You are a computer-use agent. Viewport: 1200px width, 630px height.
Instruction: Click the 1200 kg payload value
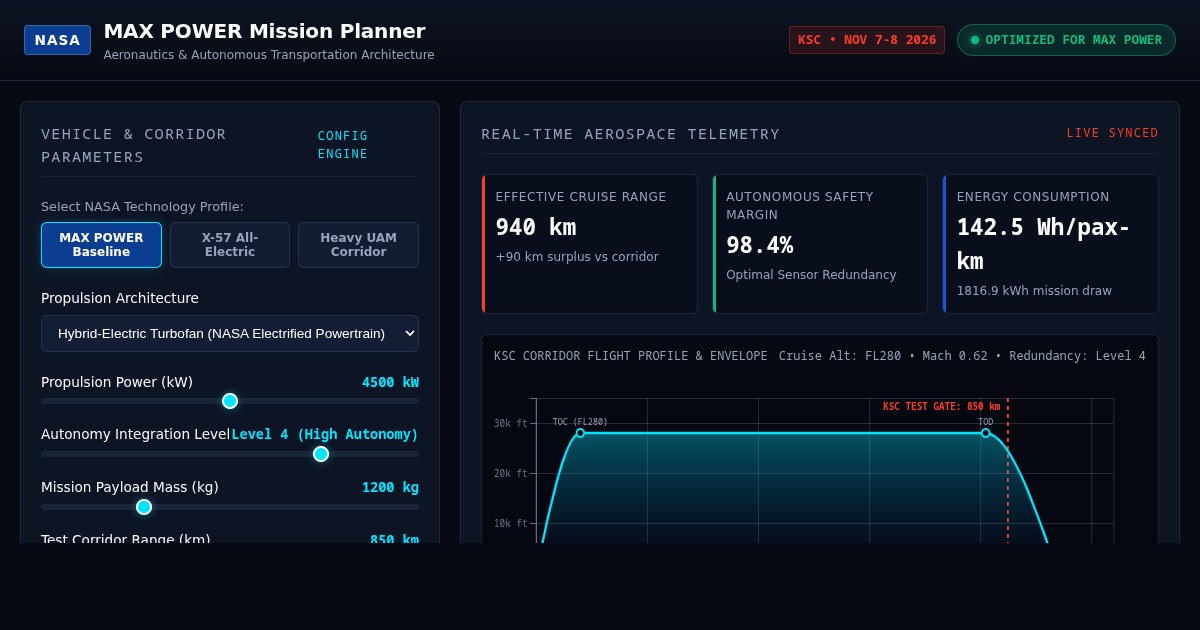pyautogui.click(x=390, y=487)
